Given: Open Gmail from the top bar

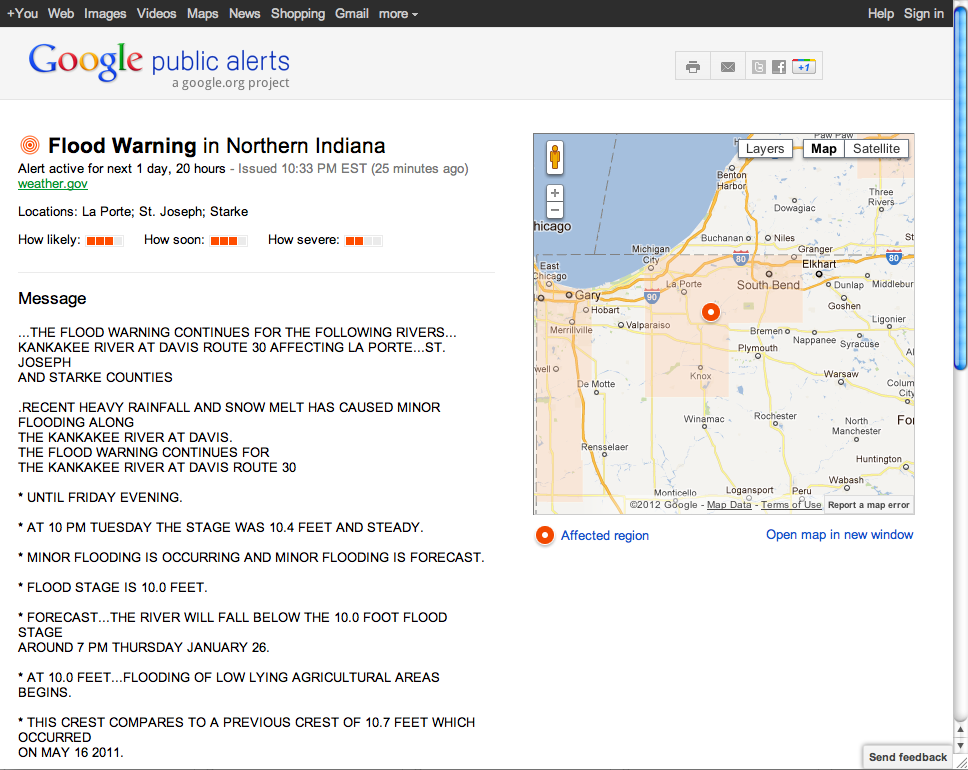Looking at the screenshot, I should pos(352,13).
